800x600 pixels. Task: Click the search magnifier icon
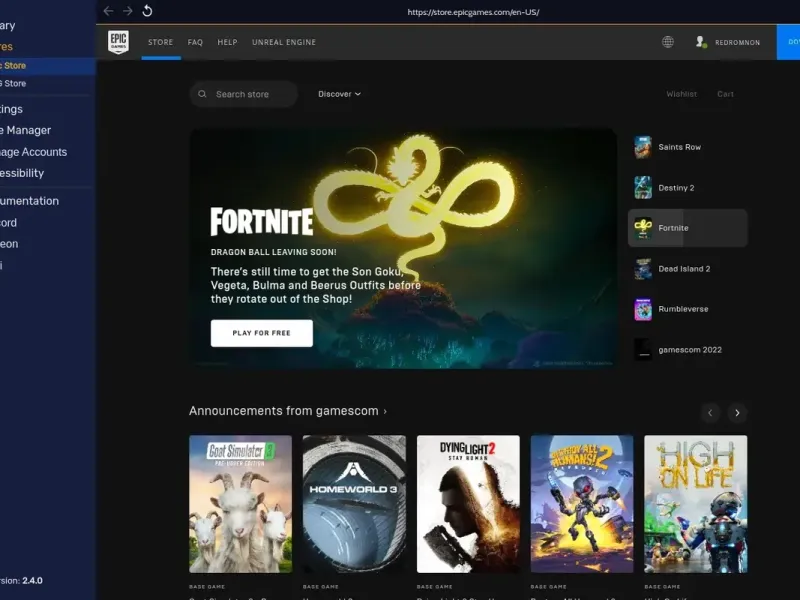coord(202,94)
